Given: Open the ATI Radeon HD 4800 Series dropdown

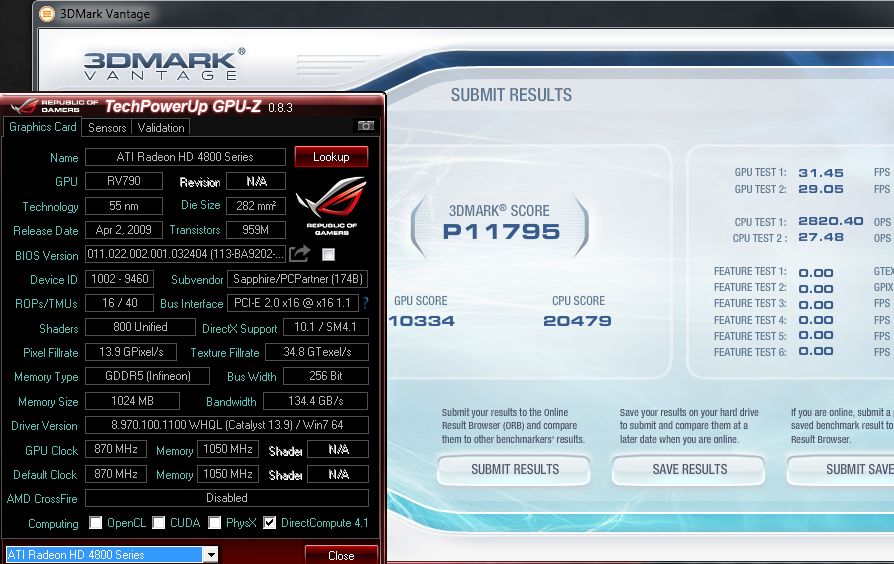Looking at the screenshot, I should pos(212,554).
